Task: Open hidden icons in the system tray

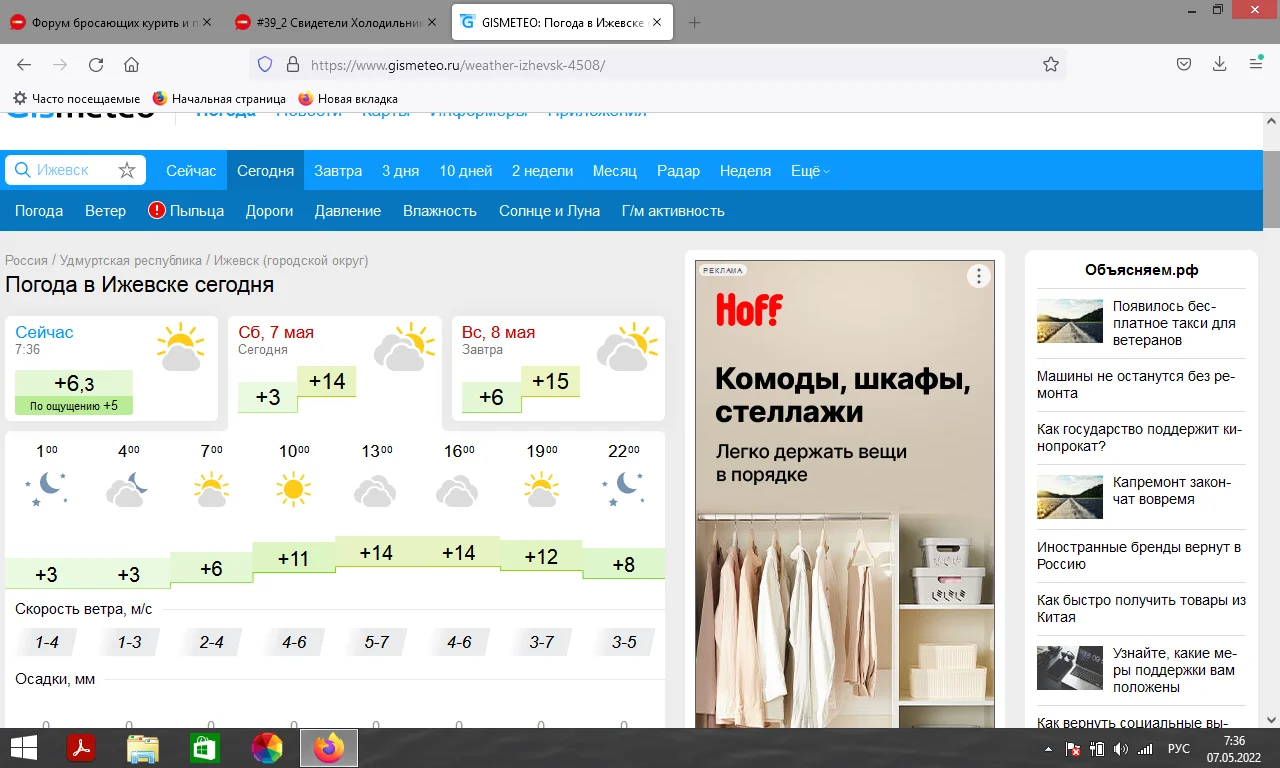Action: (x=1048, y=747)
